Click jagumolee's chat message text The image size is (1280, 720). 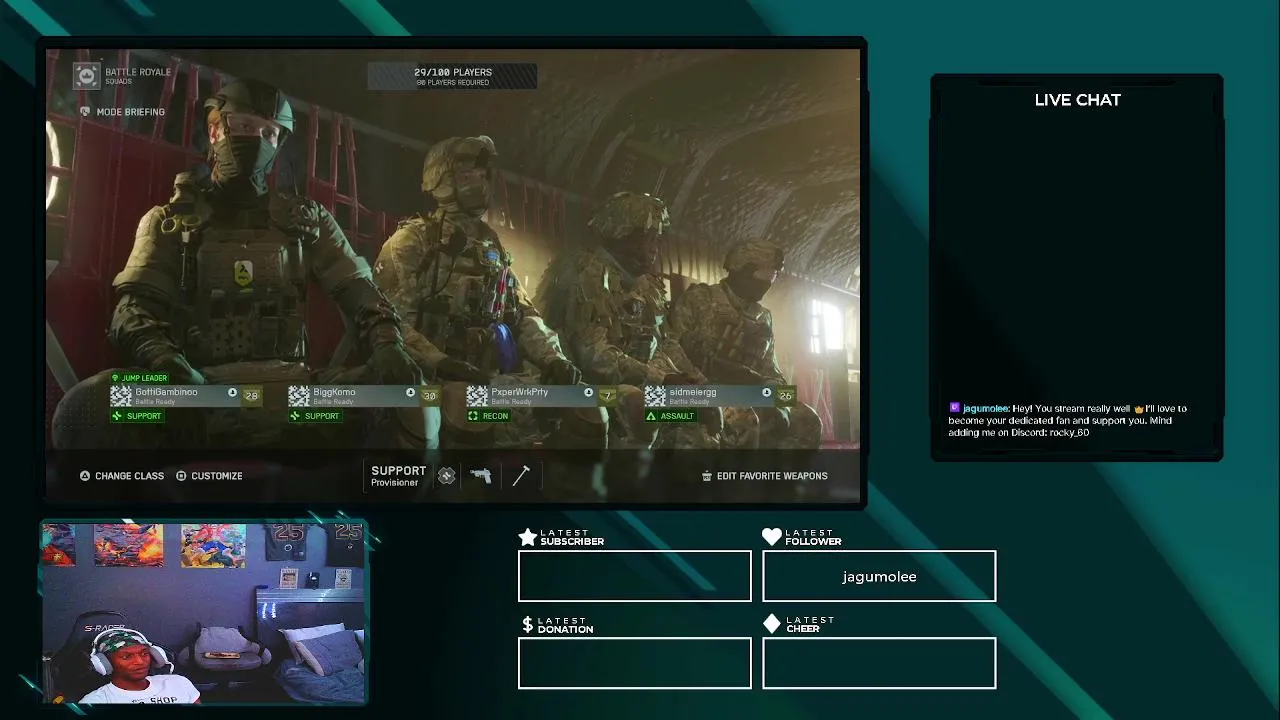[x=1068, y=421]
